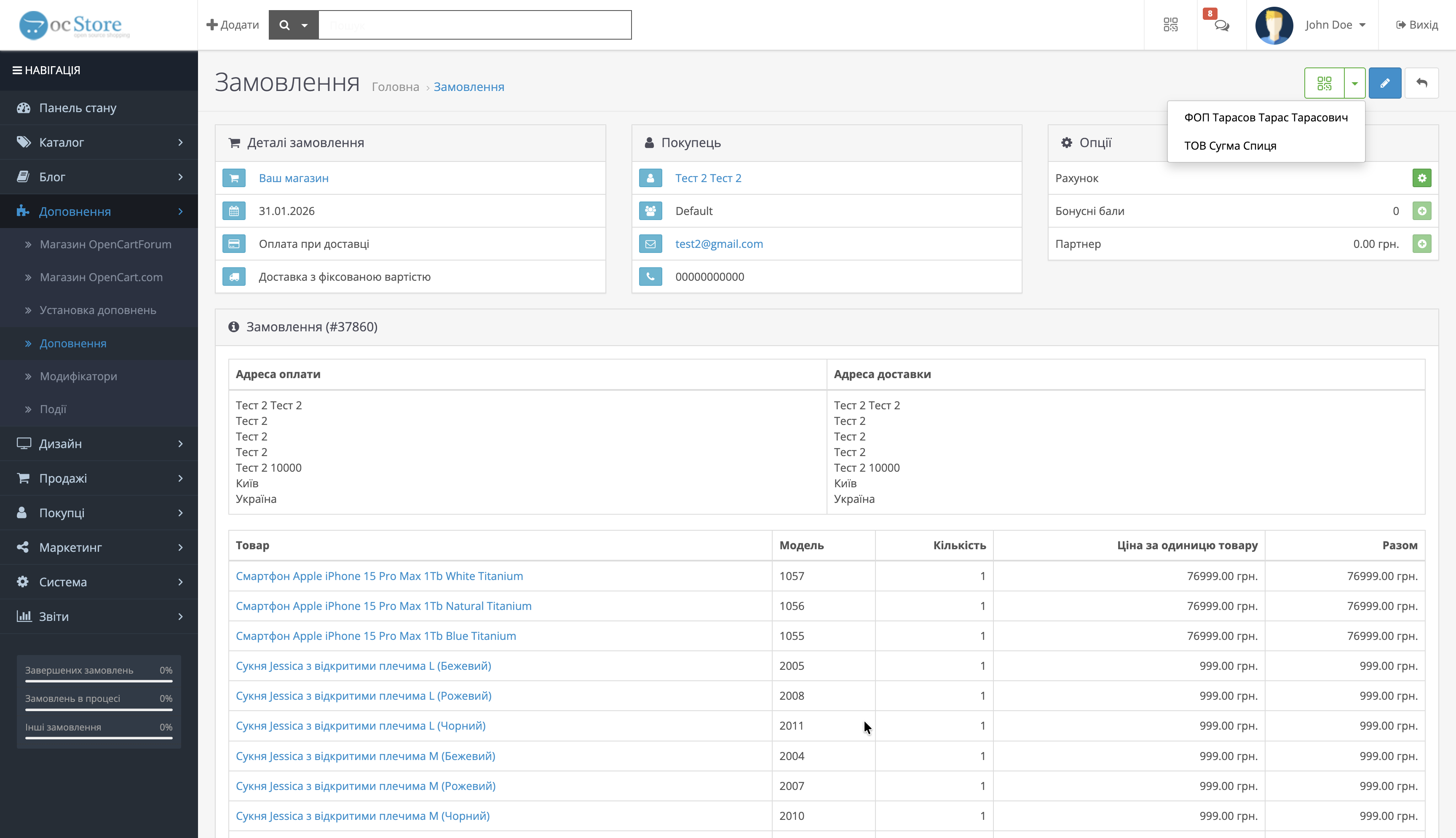1456x838 pixels.
Task: Add partner commission with plus button
Action: pos(1421,244)
